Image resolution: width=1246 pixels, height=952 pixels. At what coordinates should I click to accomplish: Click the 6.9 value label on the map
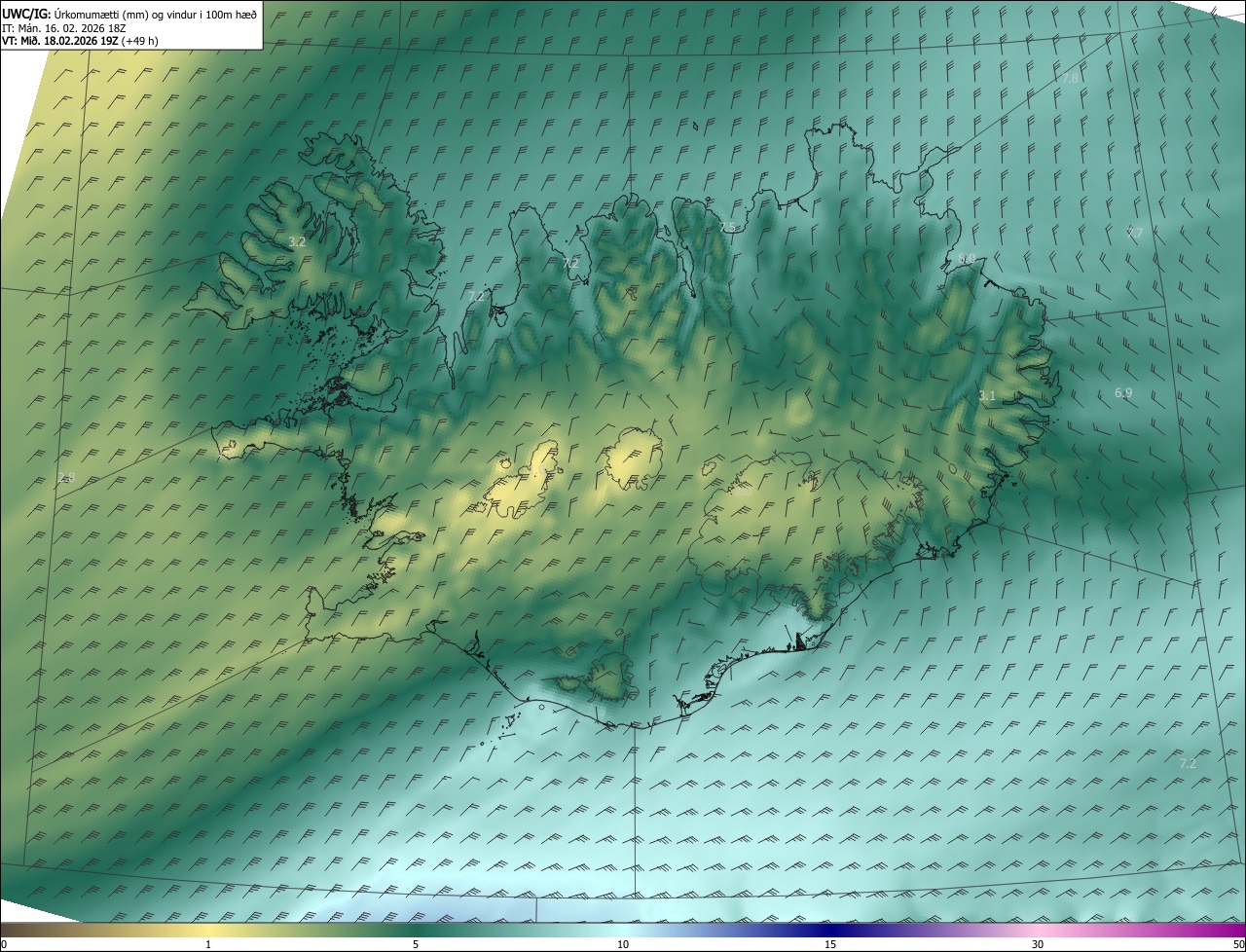point(1123,393)
